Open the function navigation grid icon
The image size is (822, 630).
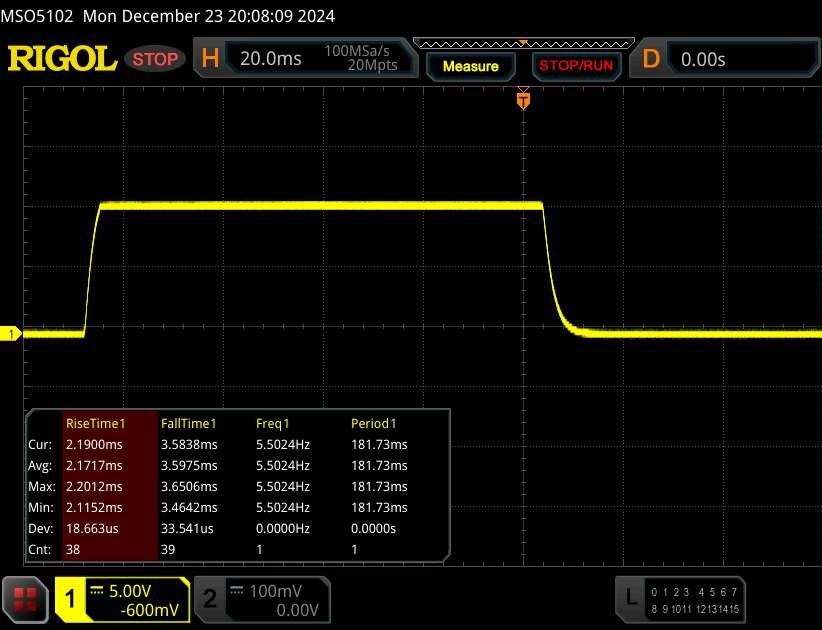26,598
